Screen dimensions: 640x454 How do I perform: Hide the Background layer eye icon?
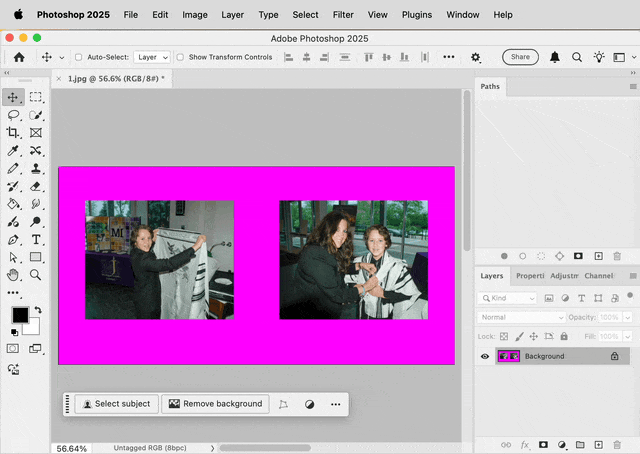(485, 356)
